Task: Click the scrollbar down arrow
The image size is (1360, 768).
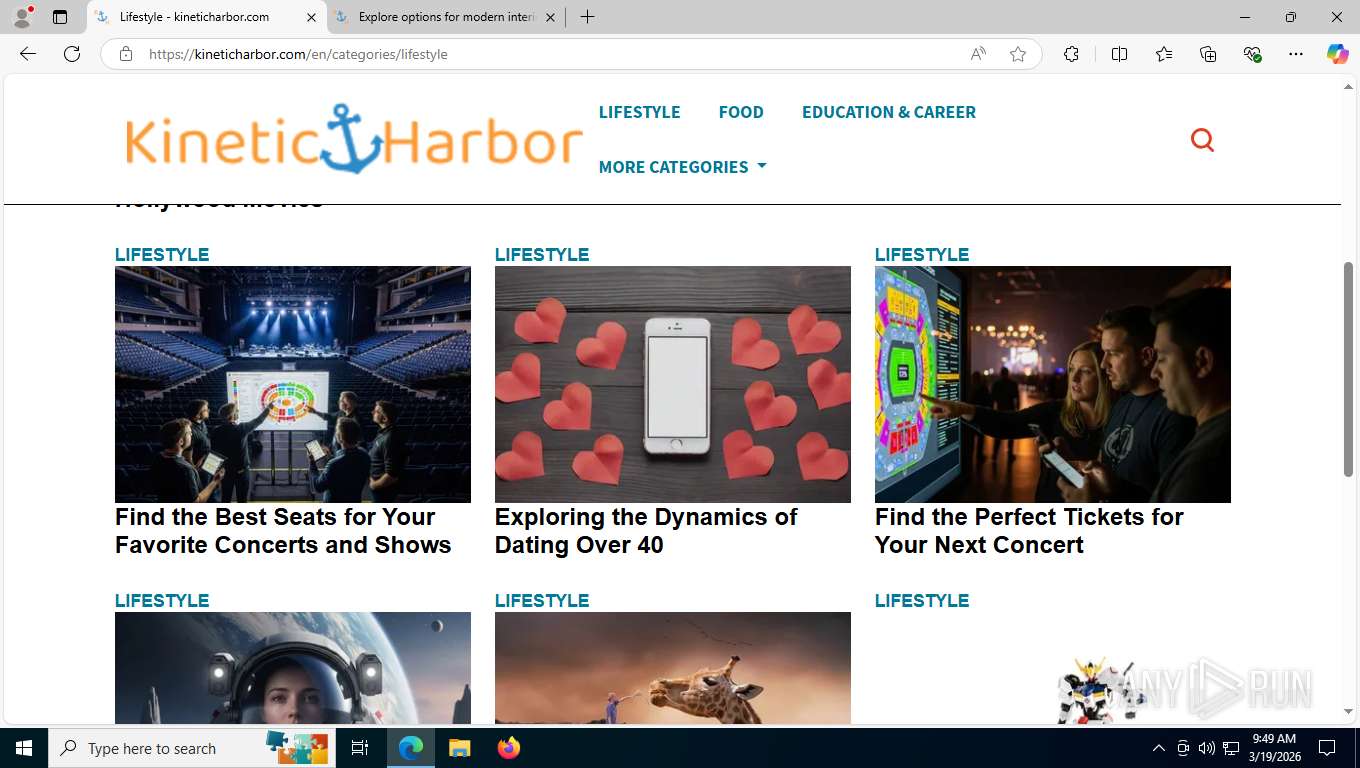Action: pyautogui.click(x=1348, y=712)
